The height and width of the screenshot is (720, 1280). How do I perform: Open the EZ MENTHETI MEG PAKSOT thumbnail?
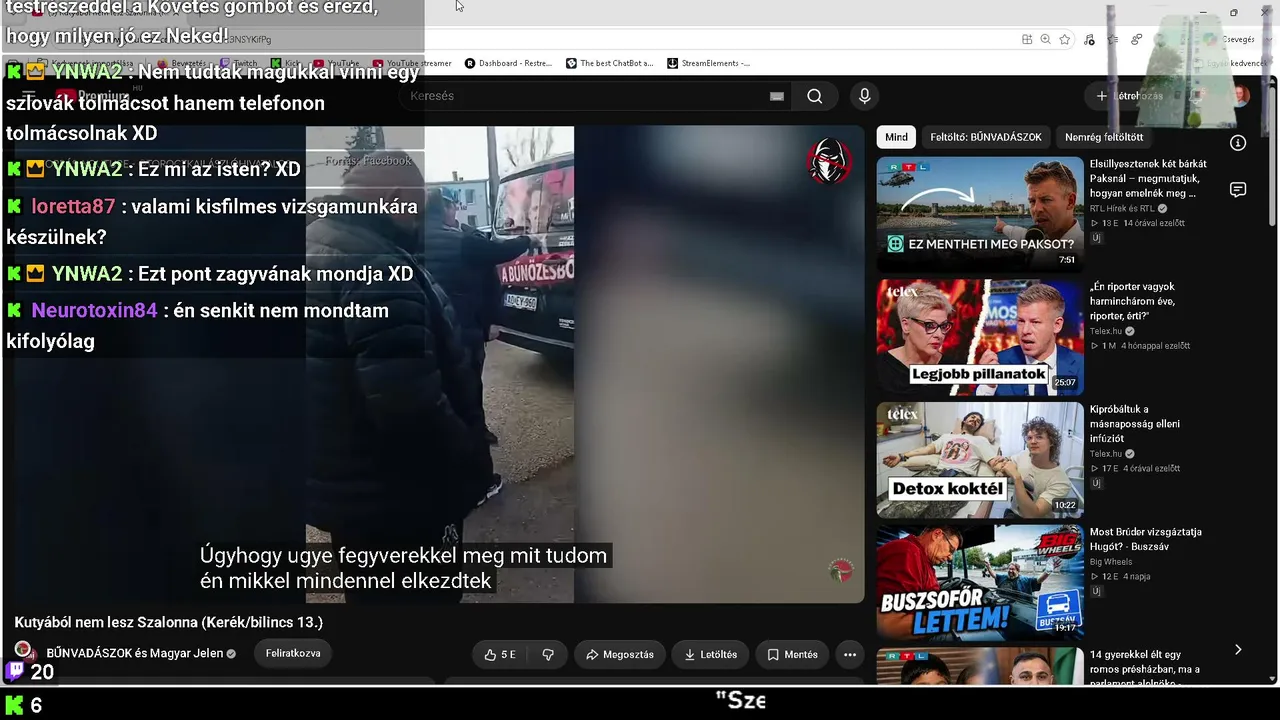coord(980,214)
